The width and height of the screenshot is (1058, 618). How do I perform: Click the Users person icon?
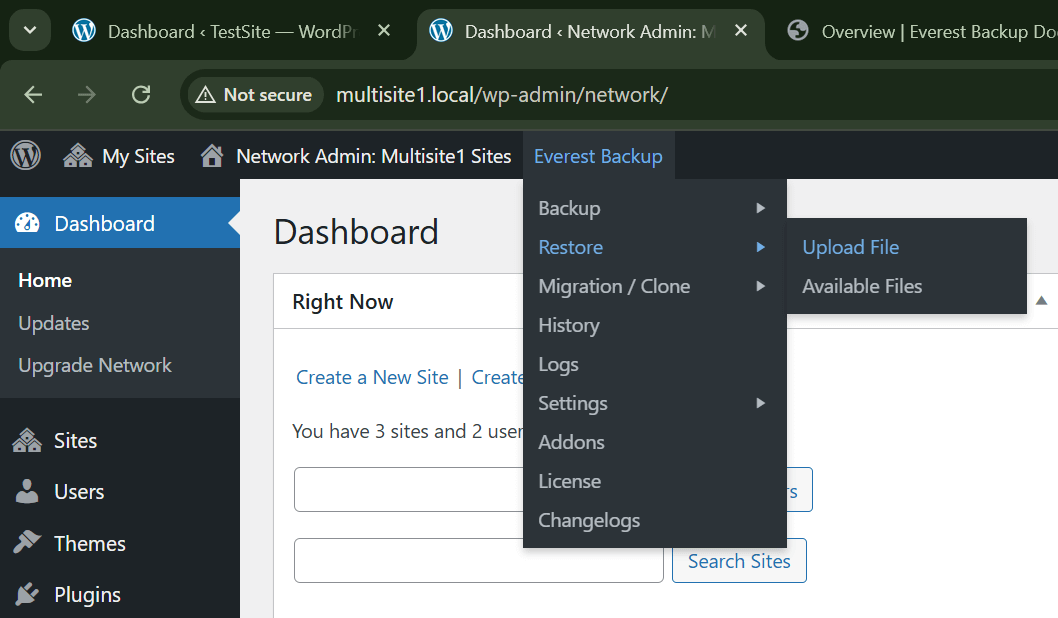click(27, 492)
